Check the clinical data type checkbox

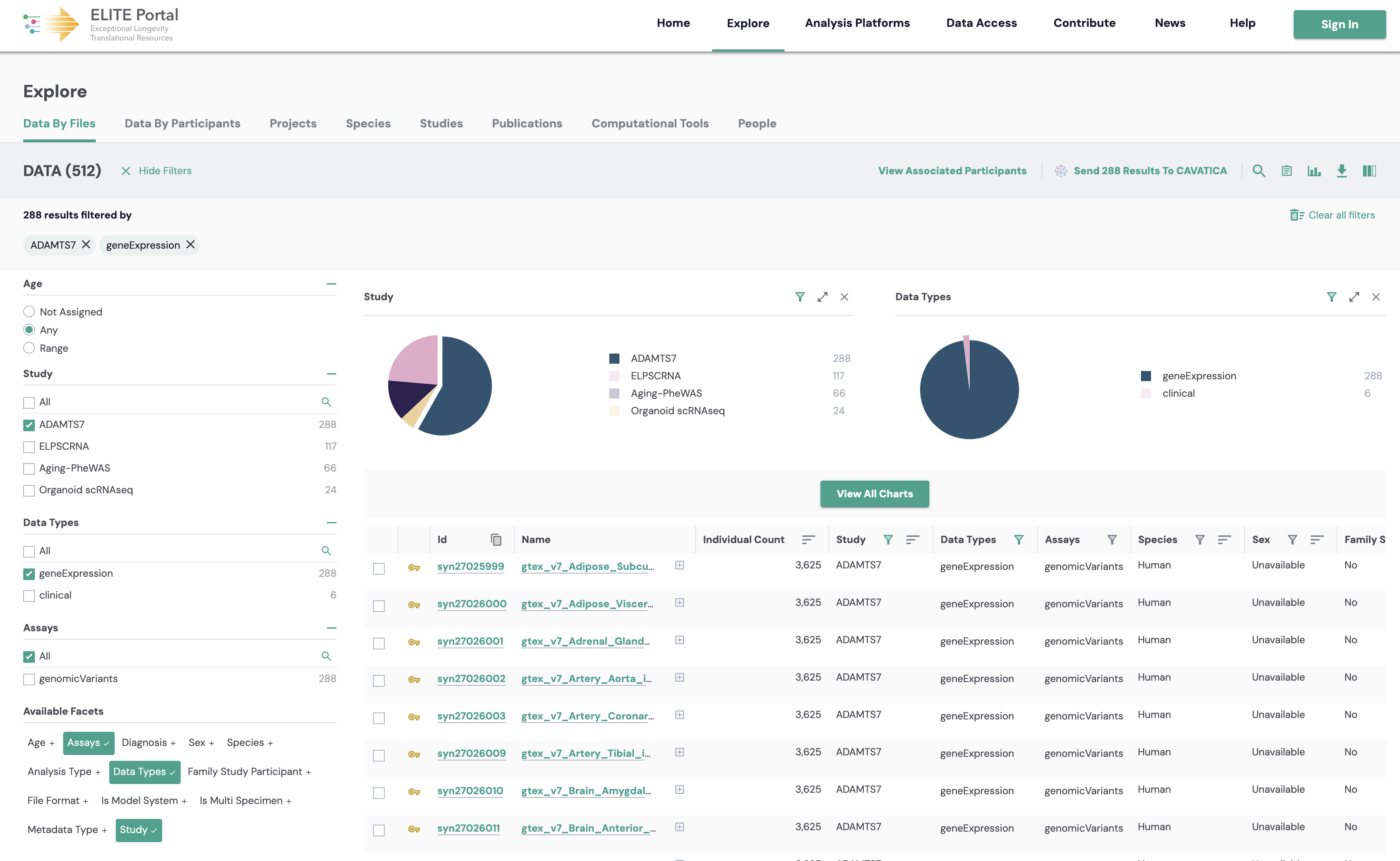[x=29, y=596]
